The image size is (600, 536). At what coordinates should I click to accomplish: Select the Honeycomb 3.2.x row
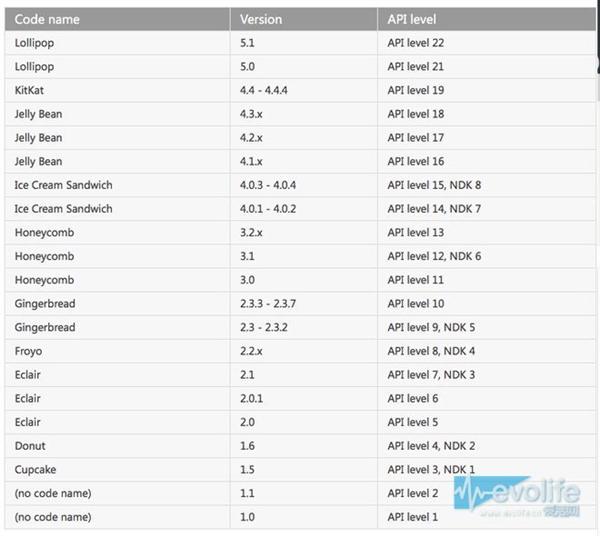[x=300, y=233]
